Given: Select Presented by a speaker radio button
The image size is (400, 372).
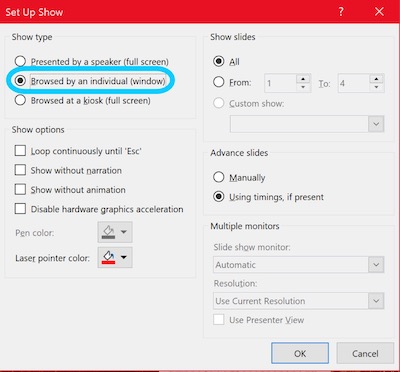Looking at the screenshot, I should click(20, 61).
